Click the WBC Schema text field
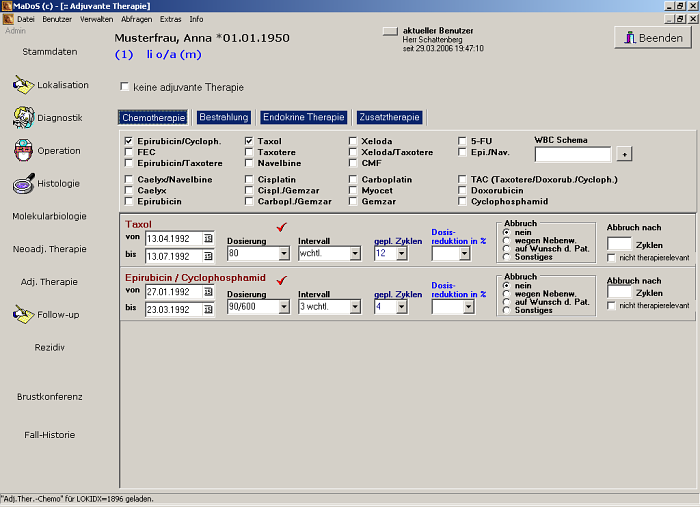700x507 pixels. click(x=572, y=154)
